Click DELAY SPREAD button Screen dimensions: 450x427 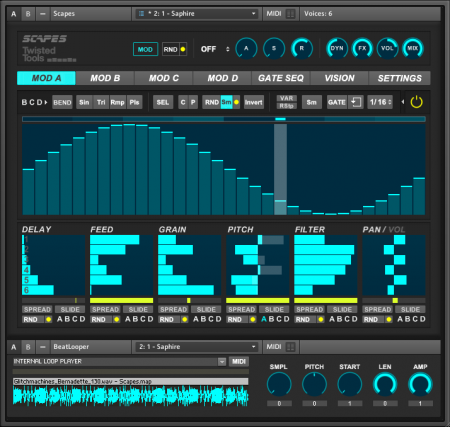pyautogui.click(x=37, y=309)
